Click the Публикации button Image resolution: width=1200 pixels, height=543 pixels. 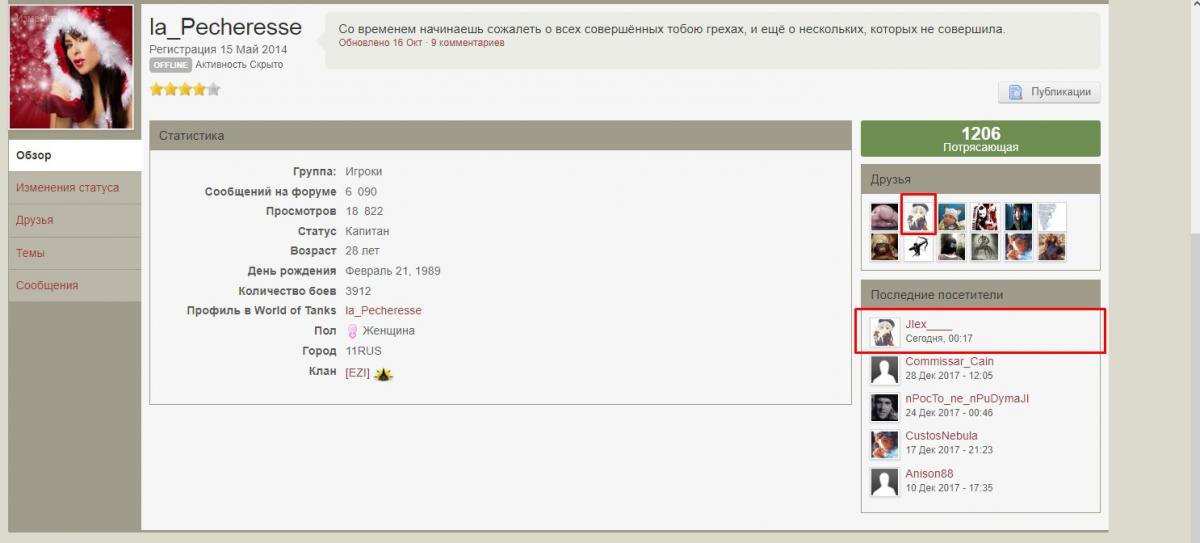point(1049,92)
